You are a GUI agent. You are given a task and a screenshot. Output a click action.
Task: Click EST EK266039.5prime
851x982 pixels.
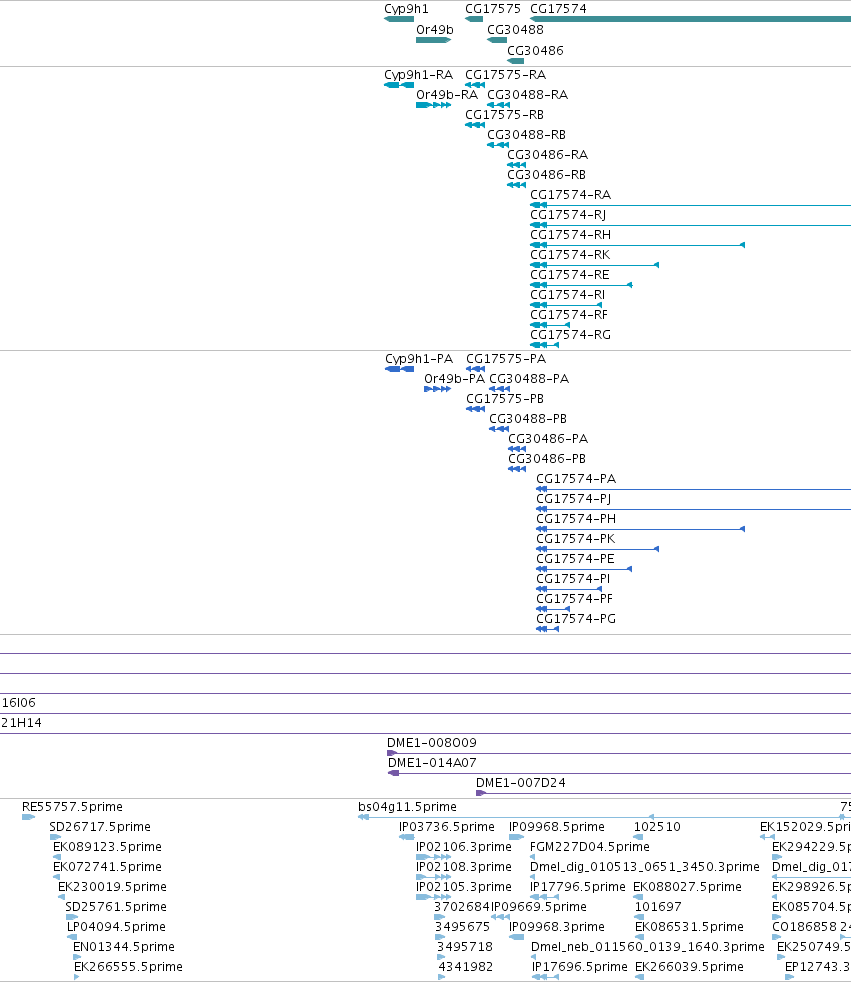coord(639,978)
